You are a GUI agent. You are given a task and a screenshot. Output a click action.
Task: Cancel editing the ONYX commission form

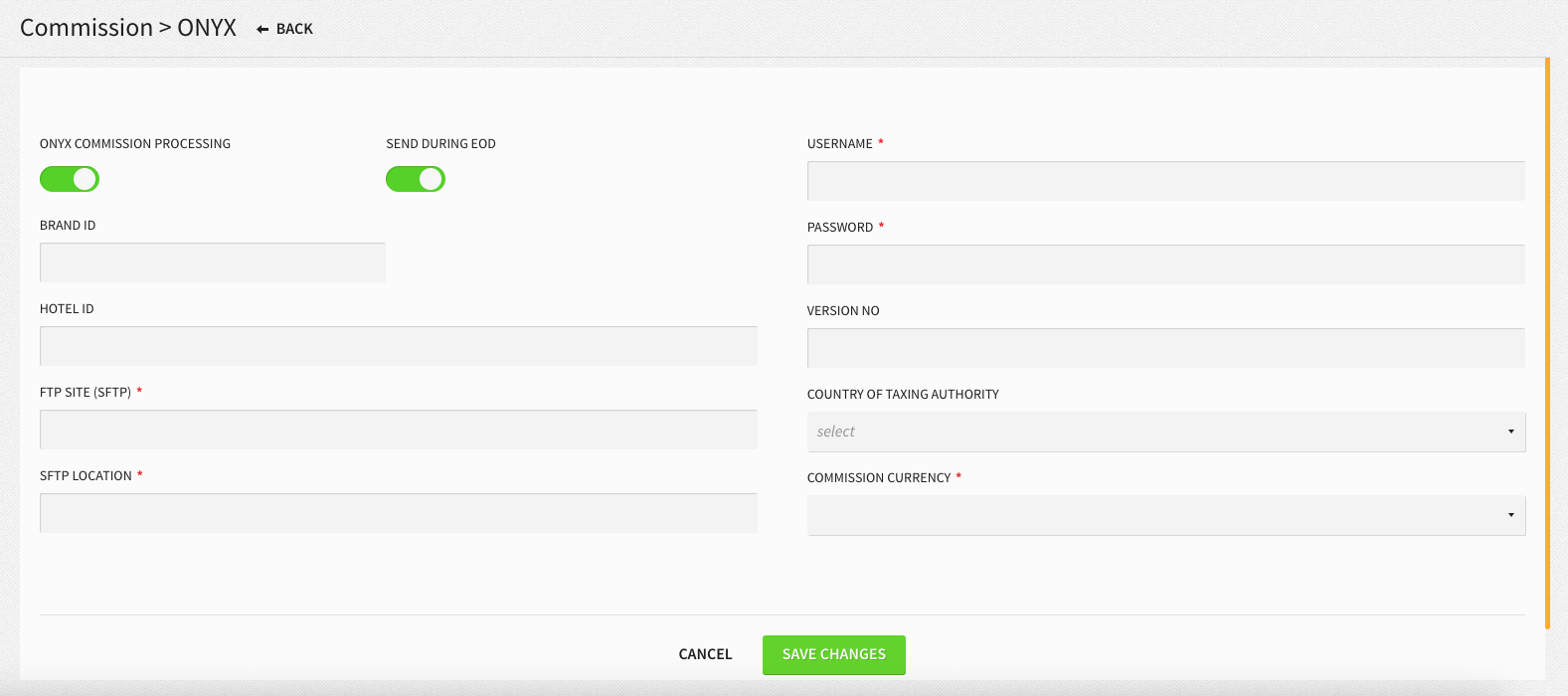[705, 654]
